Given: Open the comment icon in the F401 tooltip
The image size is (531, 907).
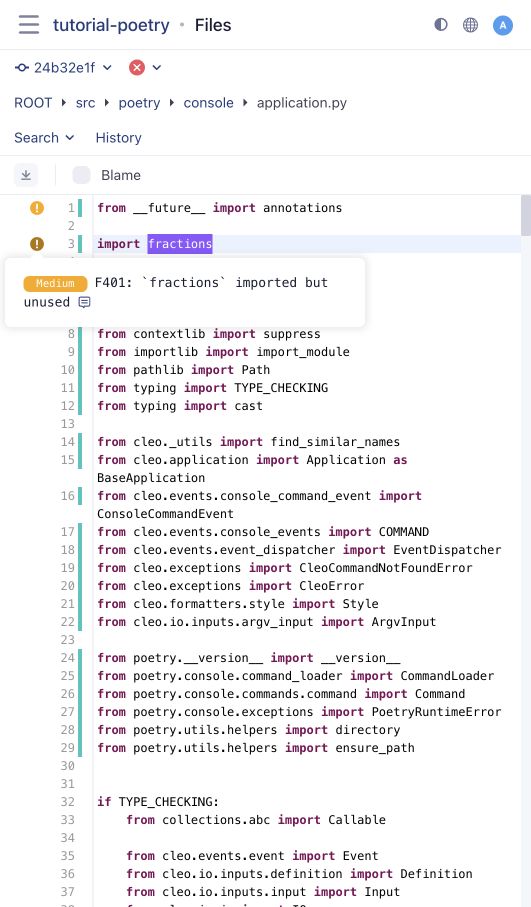Looking at the screenshot, I should (84, 302).
